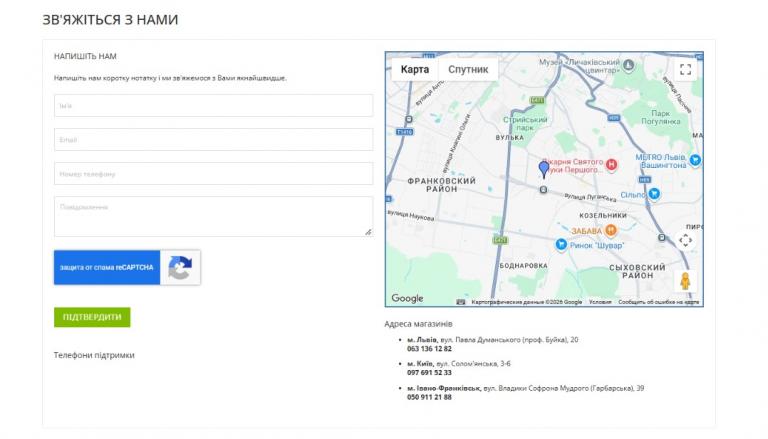This screenshot has width=768, height=439.
Task: Select ЗАБАВА restaurant orange marker
Action: click(610, 230)
